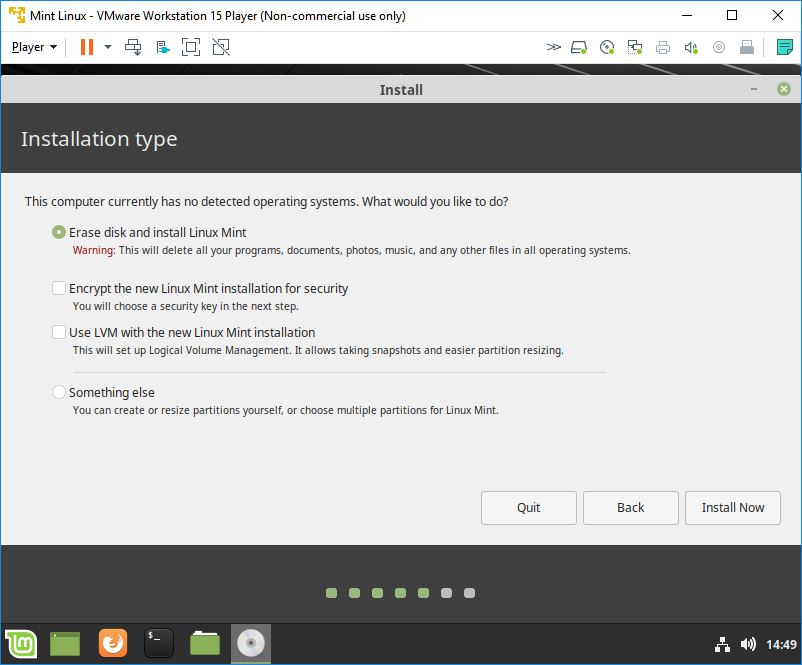
Task: Send Ctrl+Alt+Del to the VM
Action: (133, 47)
